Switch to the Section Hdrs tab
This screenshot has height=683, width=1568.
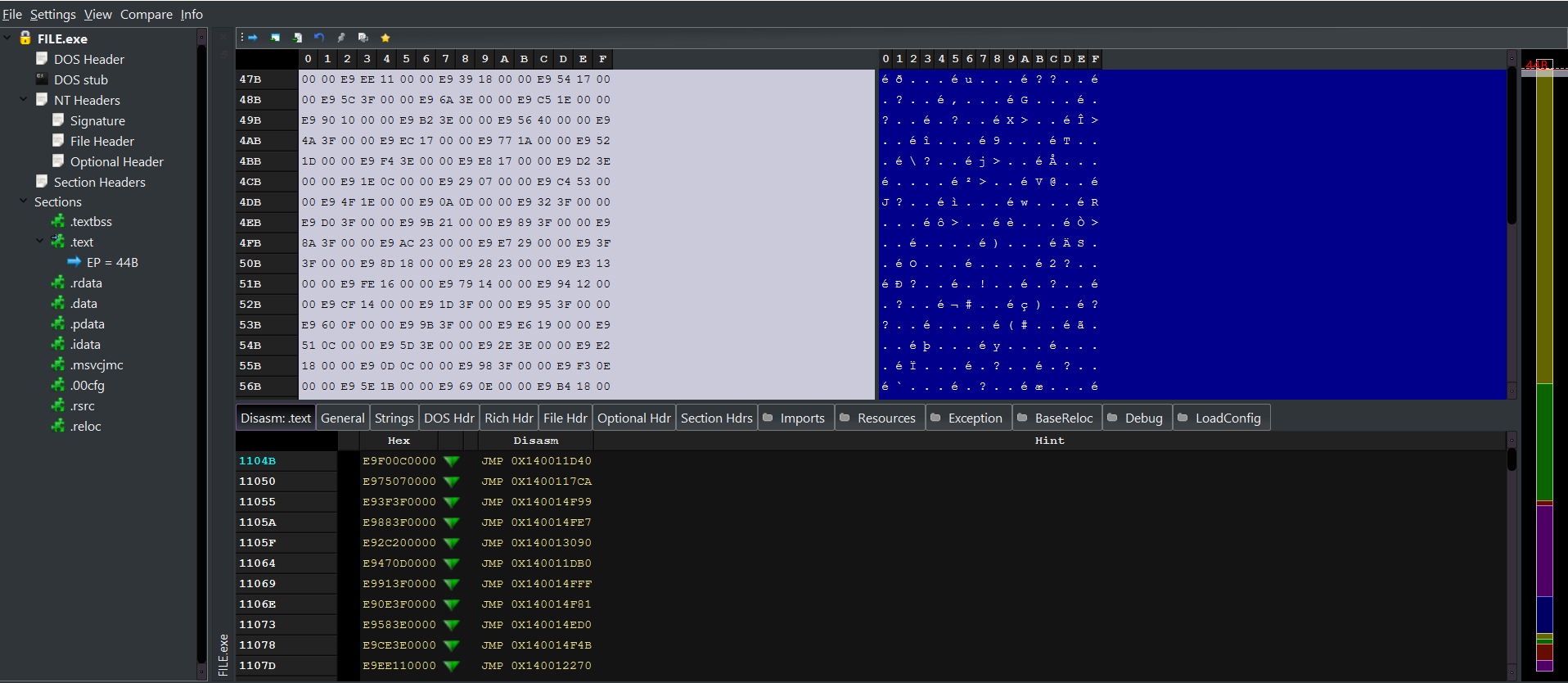point(717,418)
